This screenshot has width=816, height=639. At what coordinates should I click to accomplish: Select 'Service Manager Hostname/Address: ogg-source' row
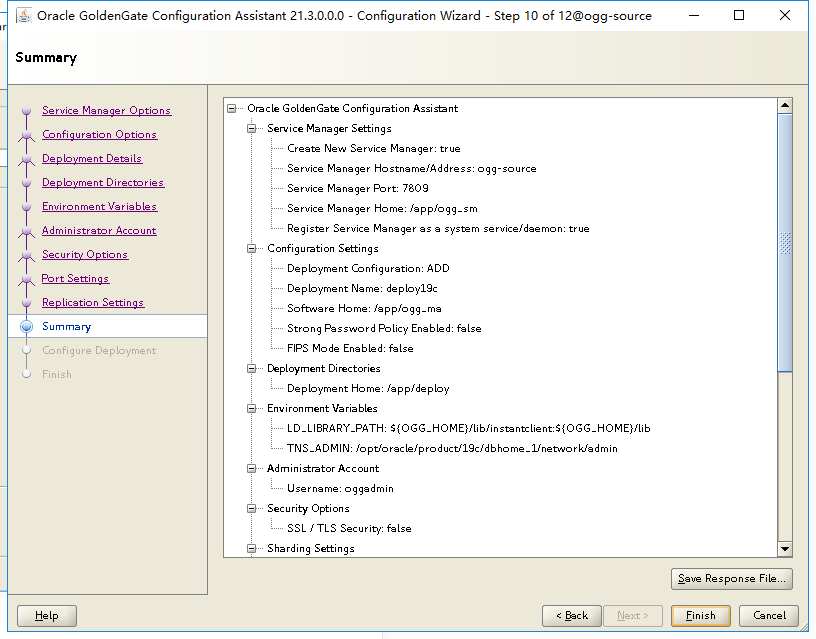pyautogui.click(x=412, y=169)
